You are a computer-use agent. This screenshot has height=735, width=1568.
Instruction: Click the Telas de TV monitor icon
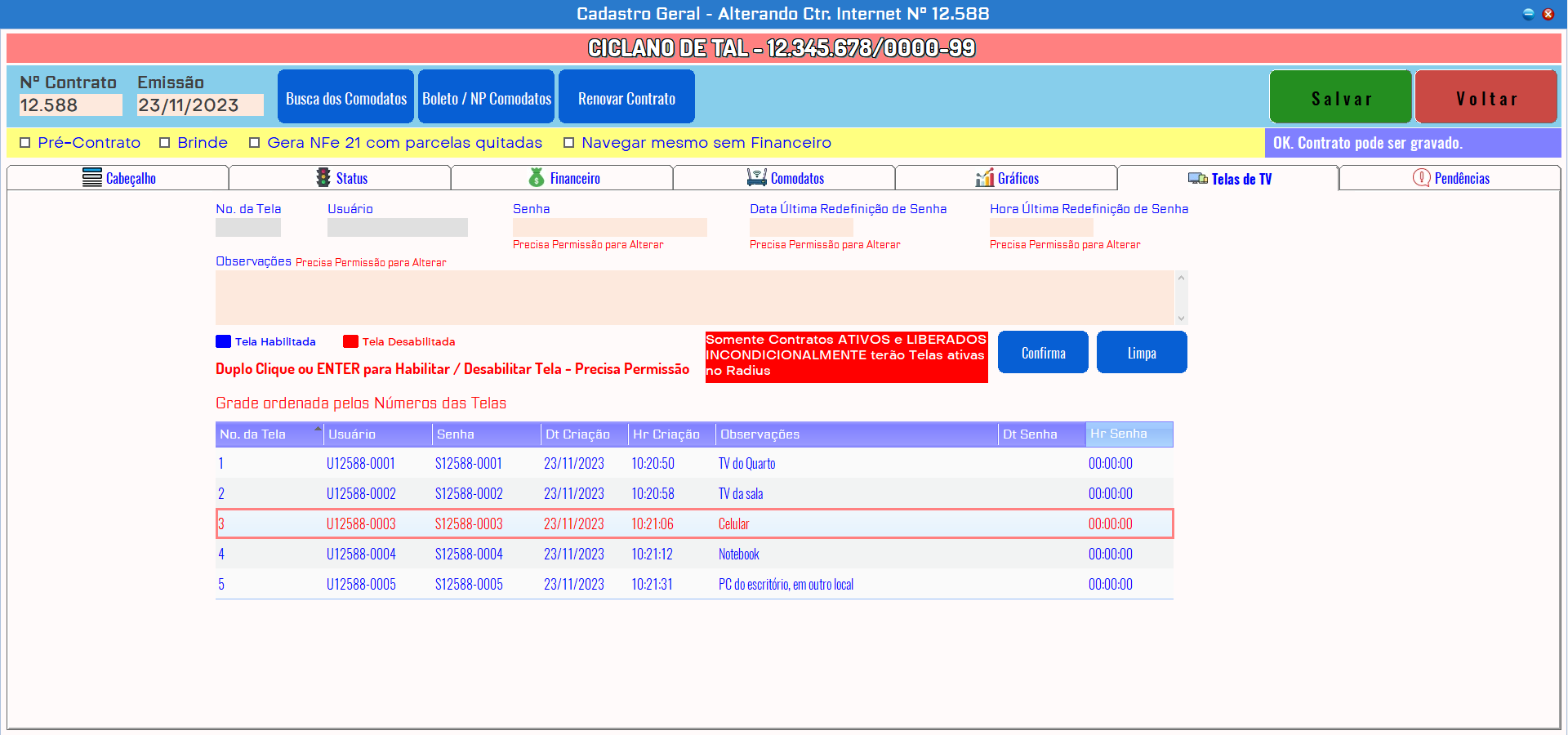point(1197,178)
